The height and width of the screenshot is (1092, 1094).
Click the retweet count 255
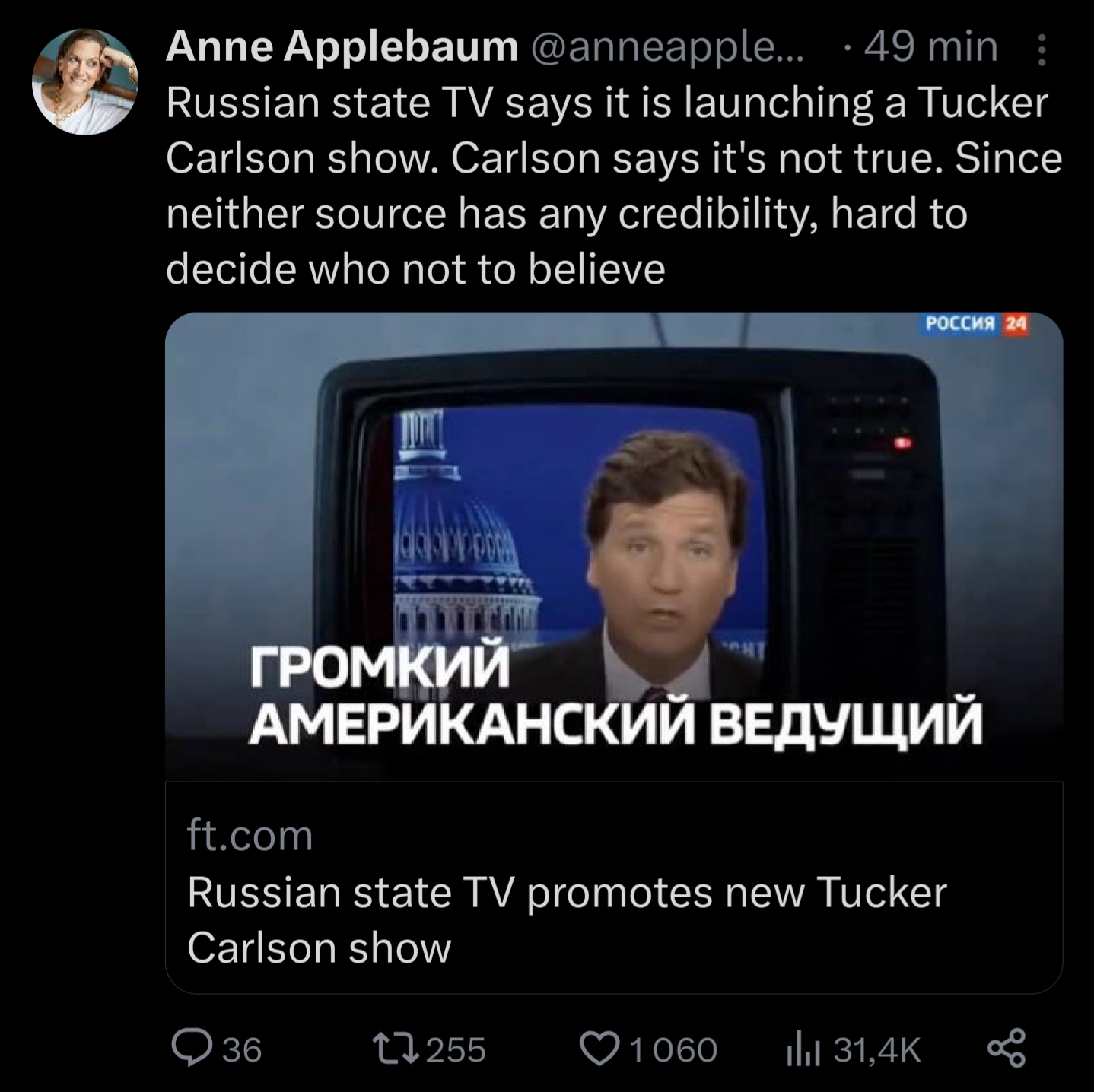click(x=456, y=1050)
